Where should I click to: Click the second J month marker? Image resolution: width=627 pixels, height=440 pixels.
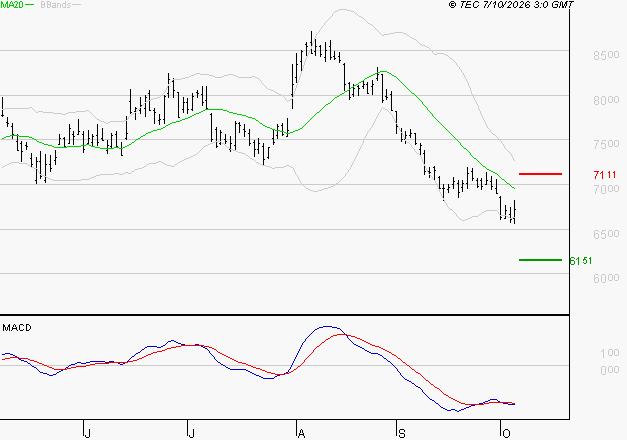point(192,434)
